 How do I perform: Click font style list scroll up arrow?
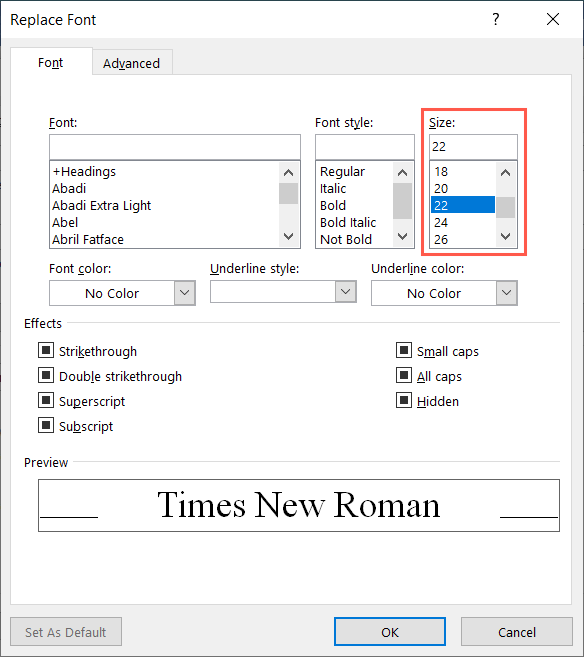pyautogui.click(x=402, y=172)
